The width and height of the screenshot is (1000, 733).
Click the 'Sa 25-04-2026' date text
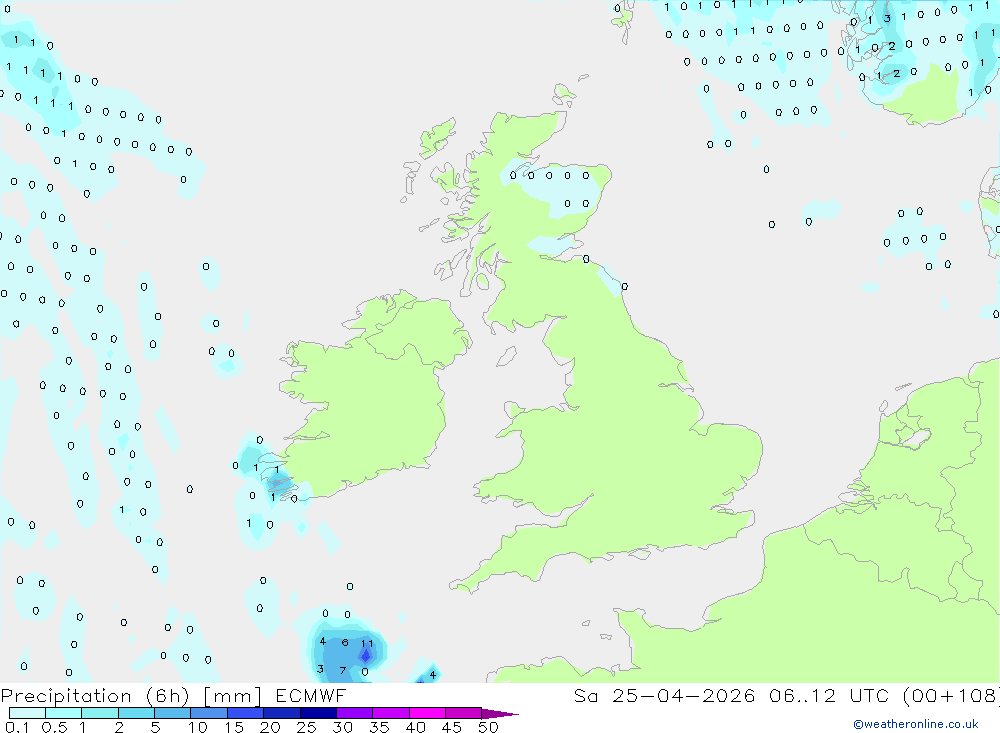point(664,695)
